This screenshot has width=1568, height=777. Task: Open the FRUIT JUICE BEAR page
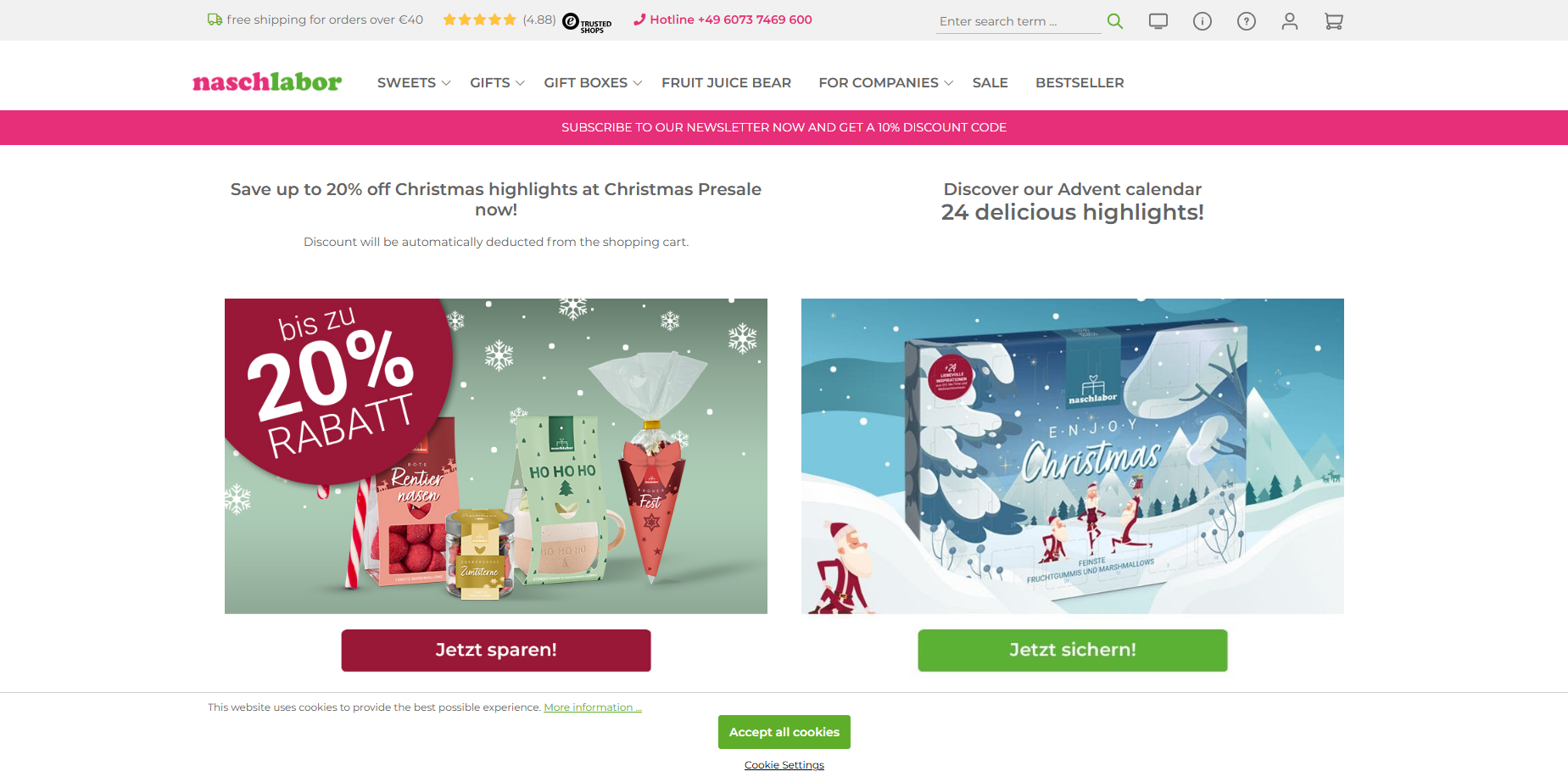[x=726, y=82]
